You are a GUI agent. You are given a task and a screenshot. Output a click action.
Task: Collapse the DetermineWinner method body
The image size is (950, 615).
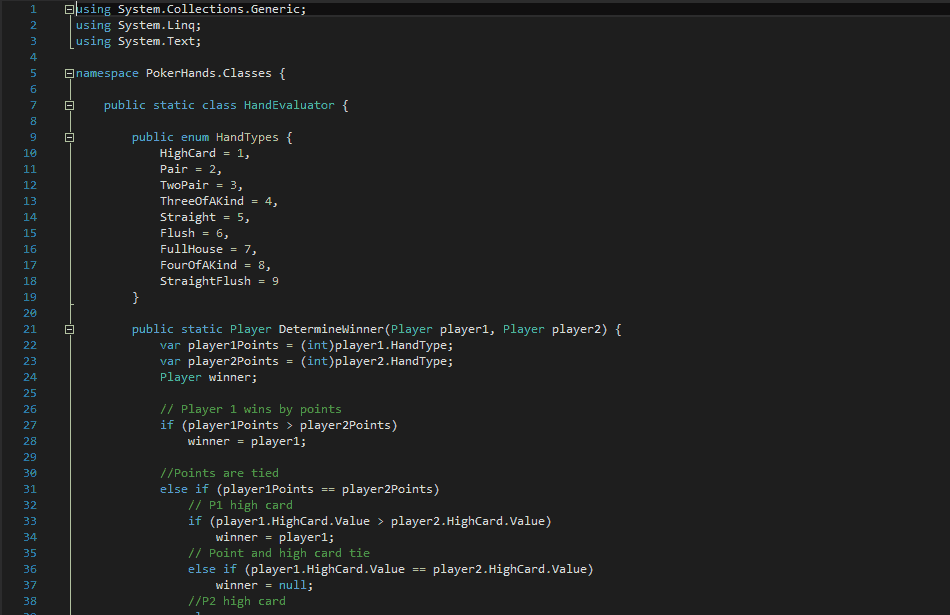(69, 328)
